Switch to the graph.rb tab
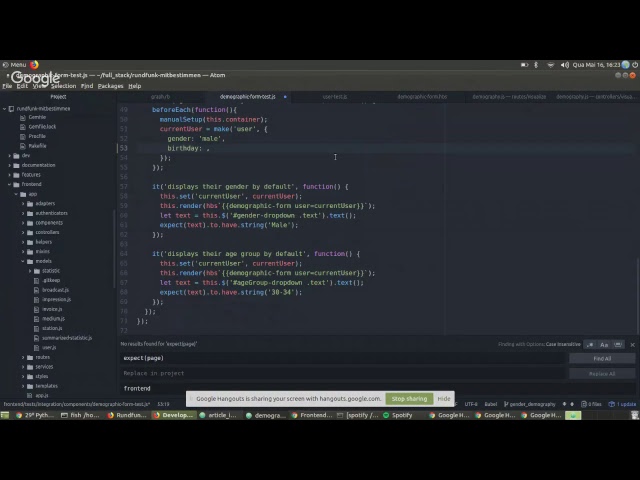 coord(160,97)
